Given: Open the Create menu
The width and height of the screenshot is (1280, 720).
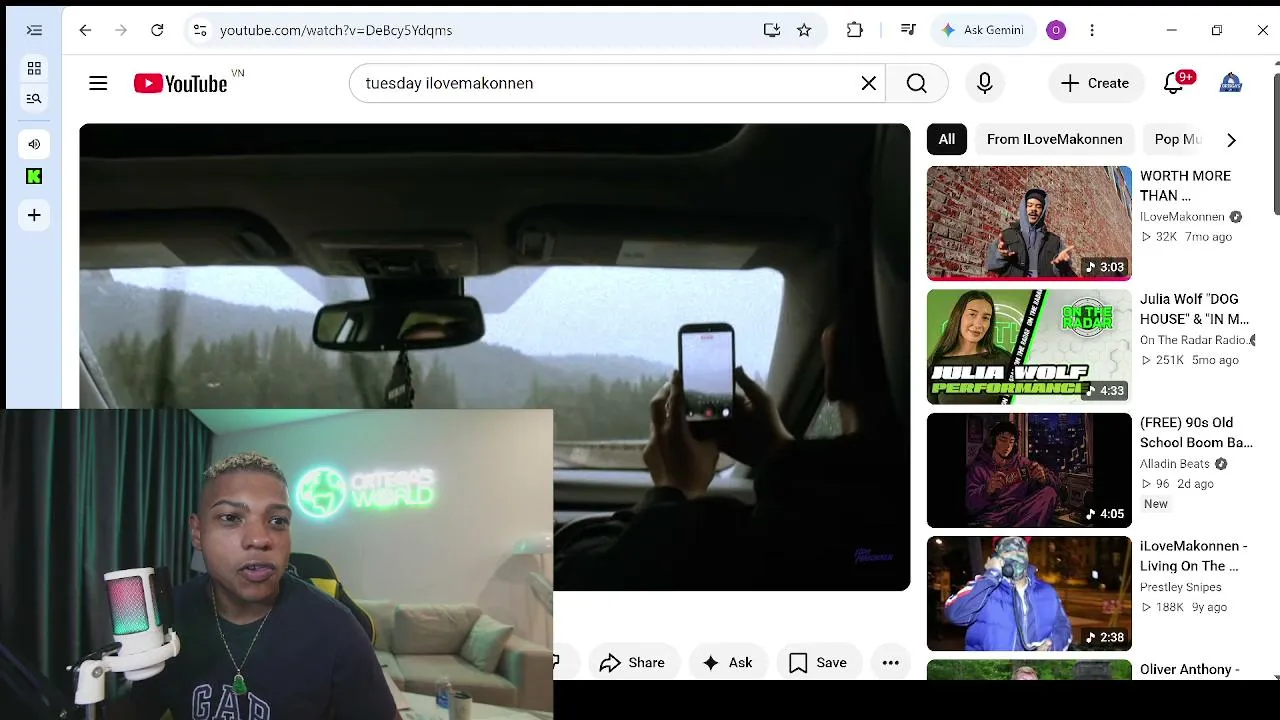Looking at the screenshot, I should coord(1095,83).
